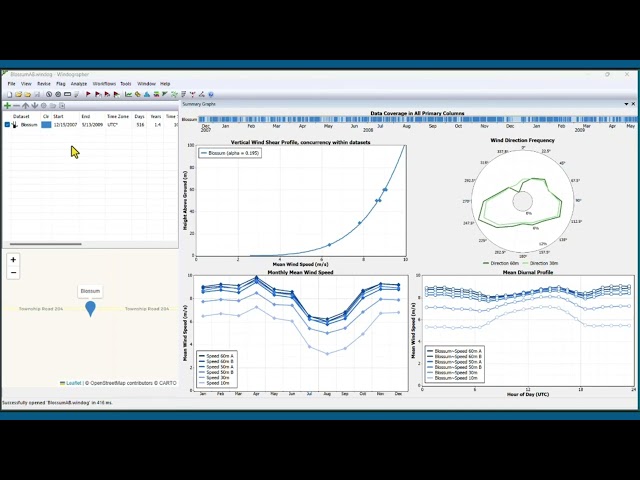The height and width of the screenshot is (480, 640).
Task: Click the Days column header
Action: (x=140, y=116)
